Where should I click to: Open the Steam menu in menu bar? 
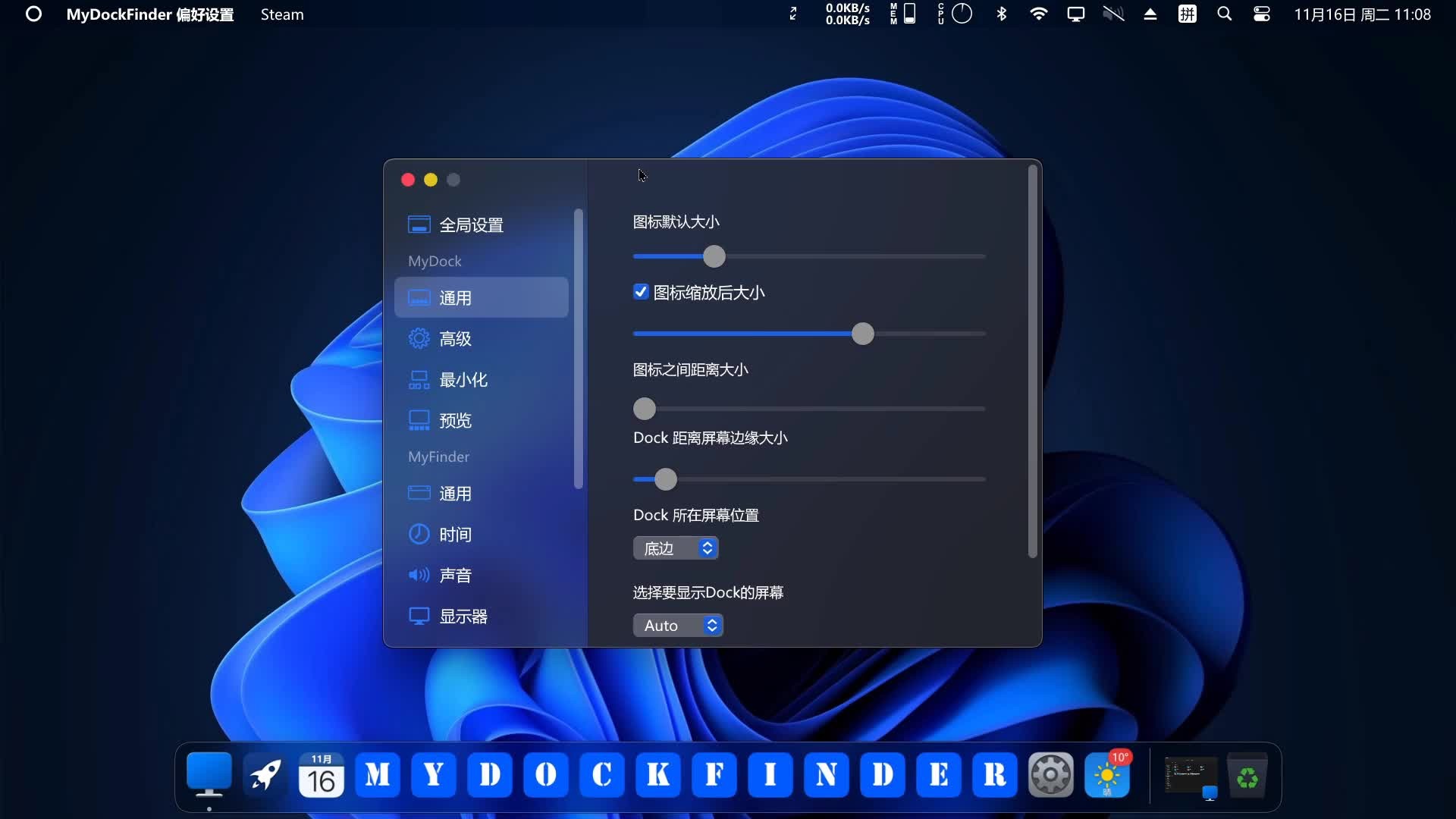point(282,14)
